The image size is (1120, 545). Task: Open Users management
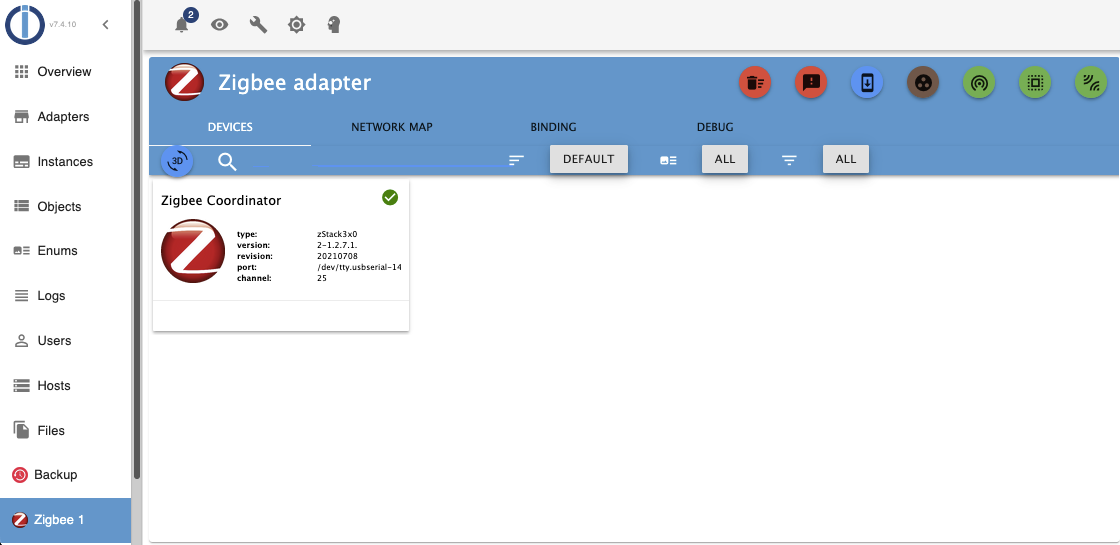(x=66, y=341)
